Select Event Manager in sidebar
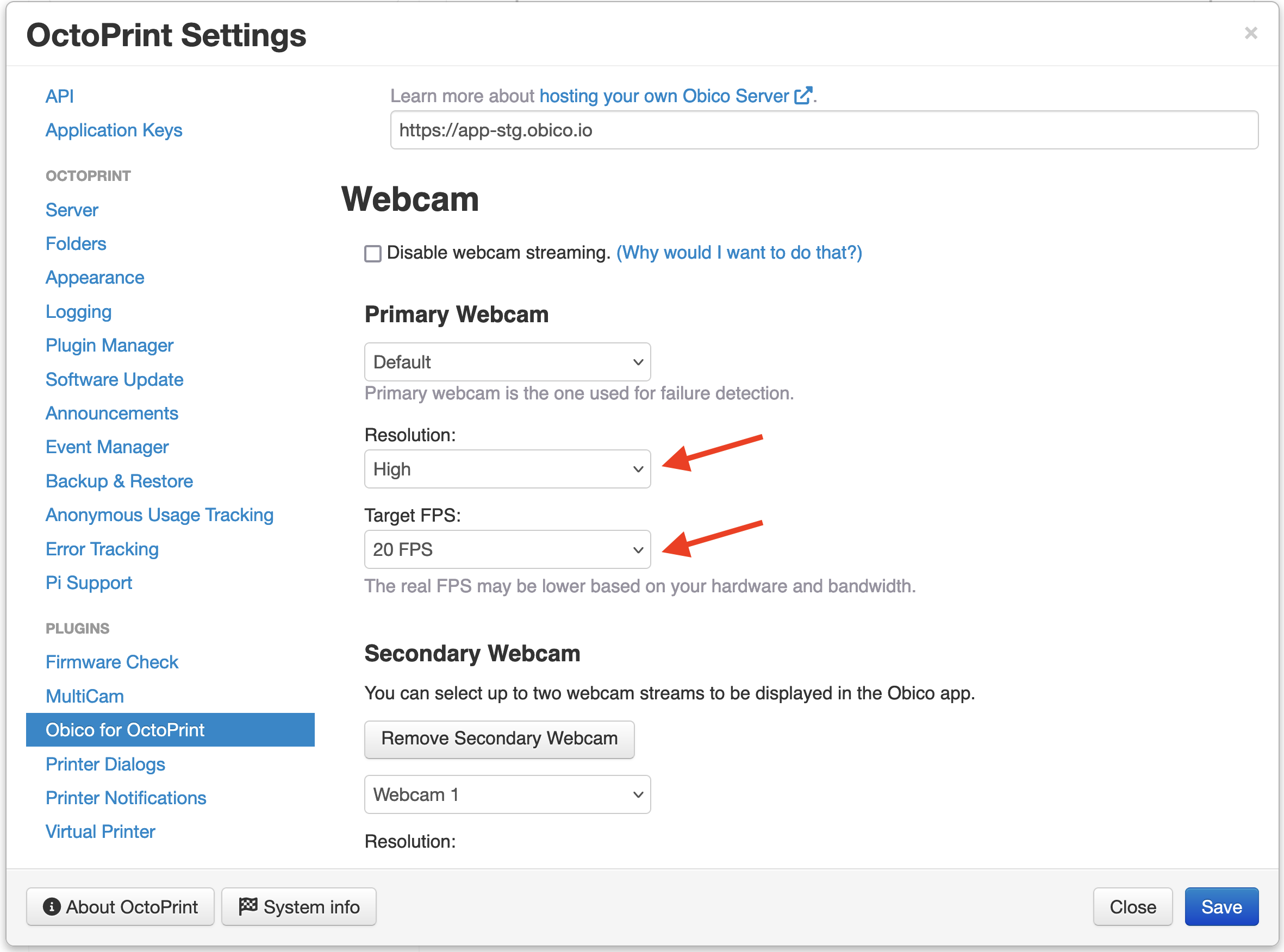 (107, 447)
